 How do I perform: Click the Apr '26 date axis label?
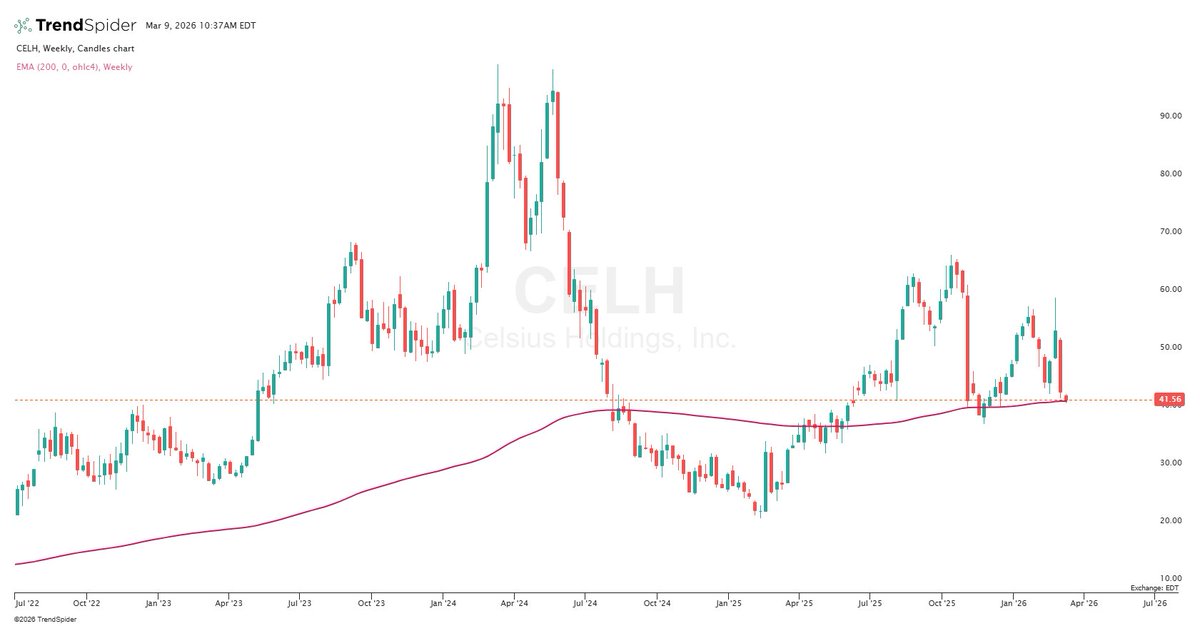(1084, 603)
